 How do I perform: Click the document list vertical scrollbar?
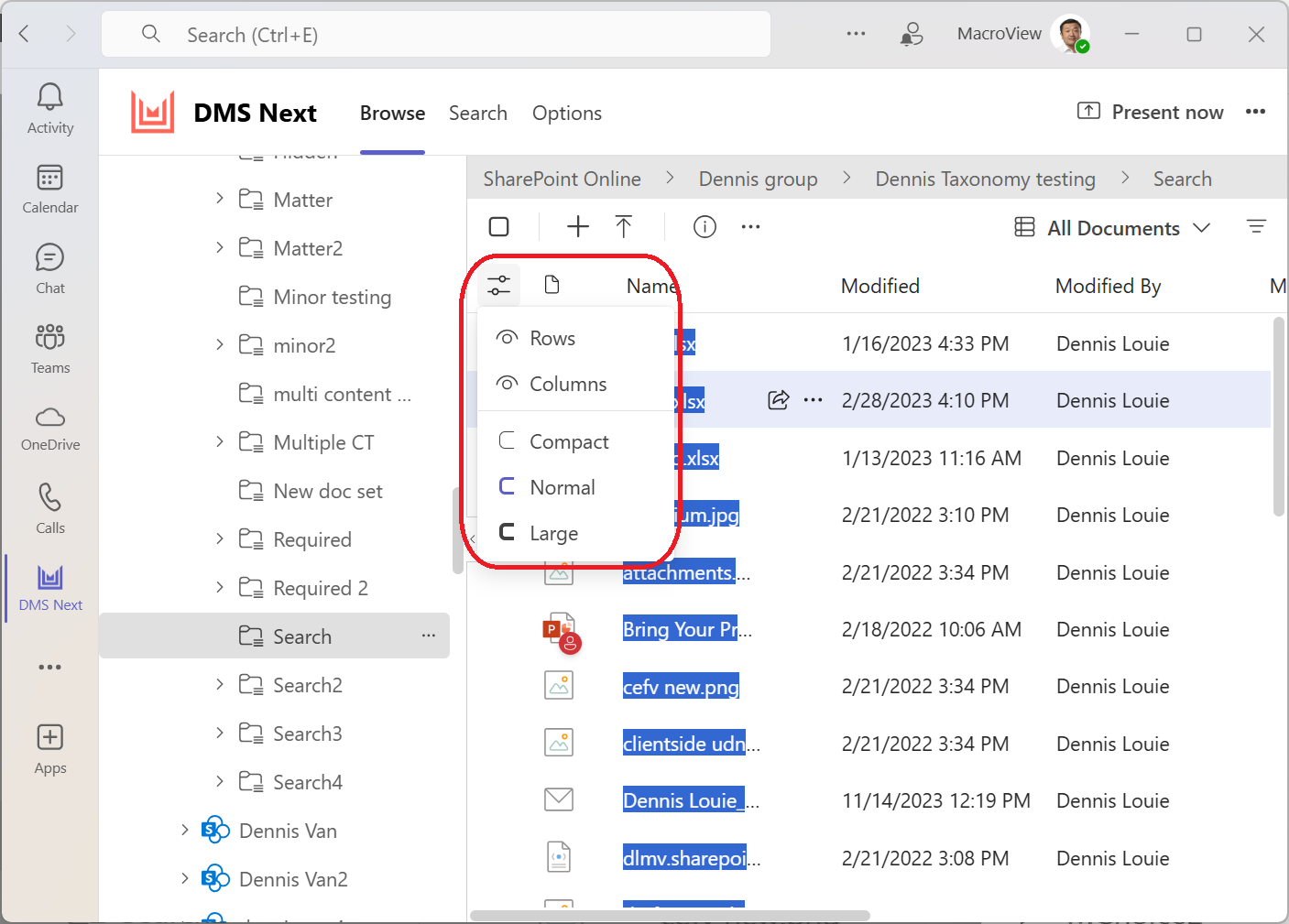point(1279,418)
